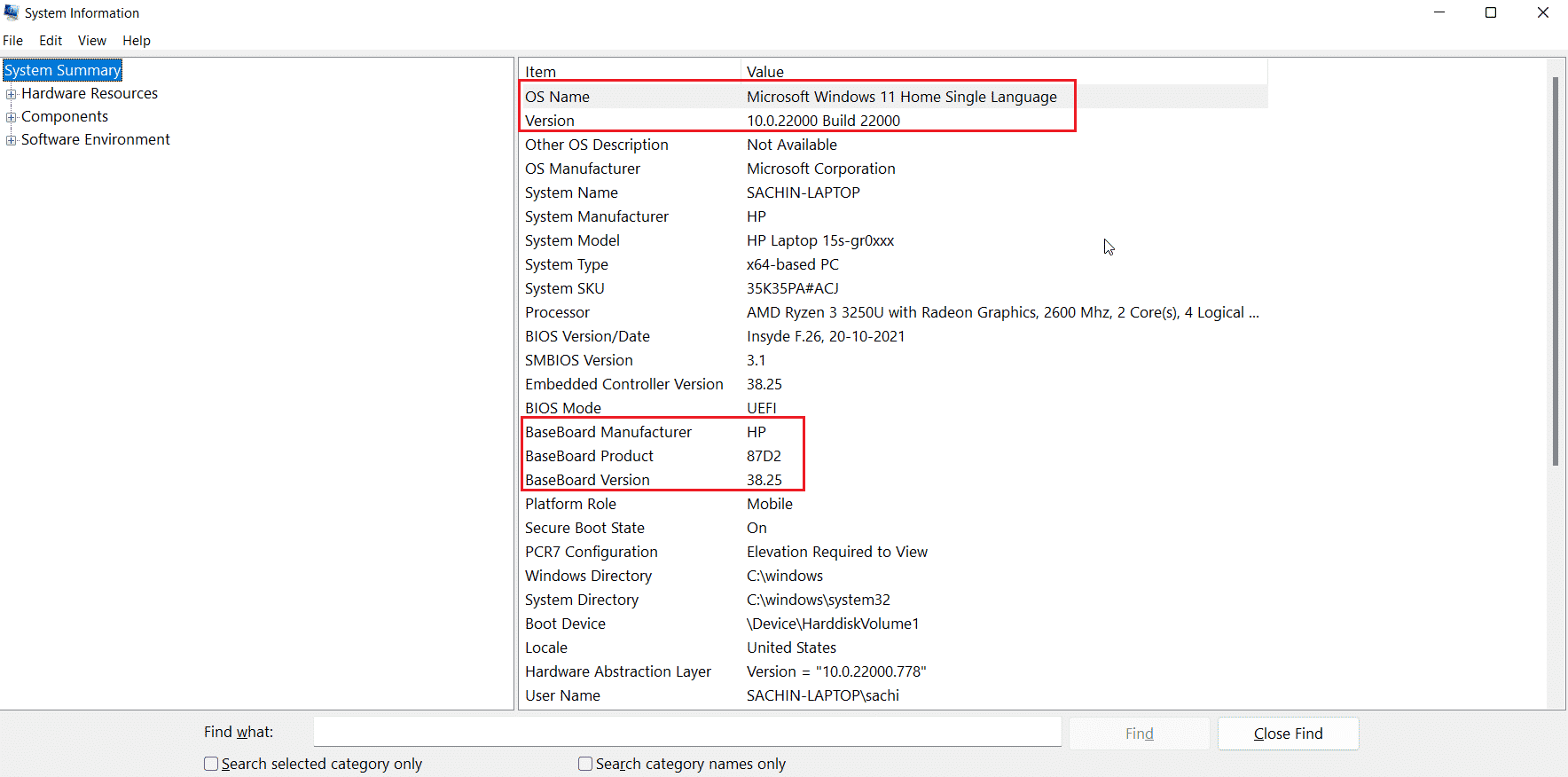The height and width of the screenshot is (777, 1568).
Task: Maximize the System Information window
Action: click(x=1491, y=12)
